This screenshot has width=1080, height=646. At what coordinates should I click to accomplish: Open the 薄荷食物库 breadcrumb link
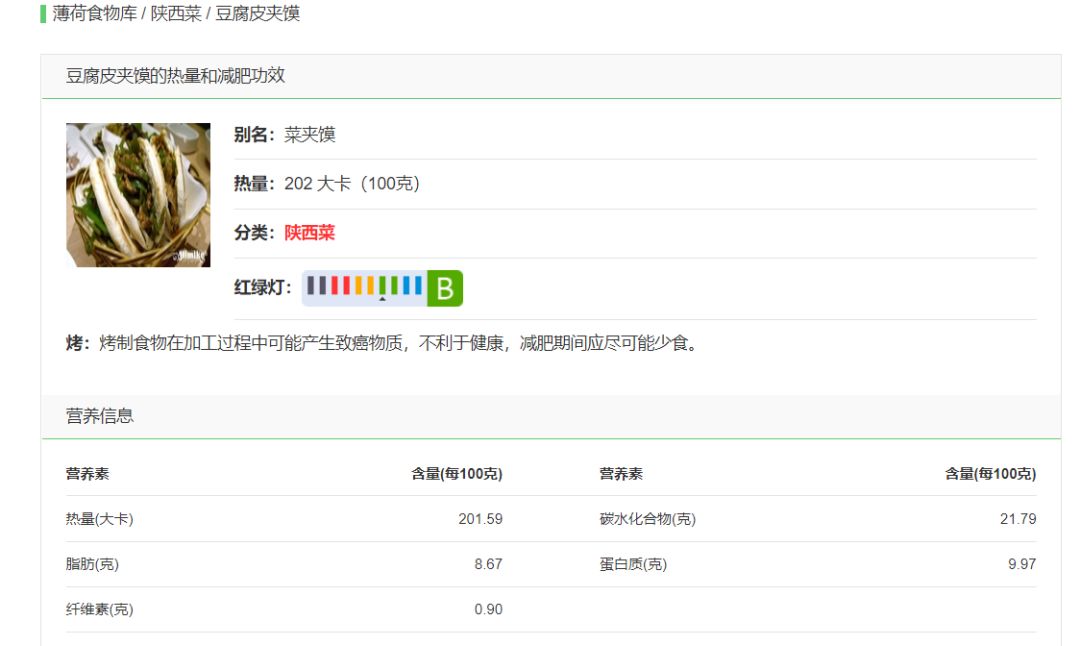point(95,13)
